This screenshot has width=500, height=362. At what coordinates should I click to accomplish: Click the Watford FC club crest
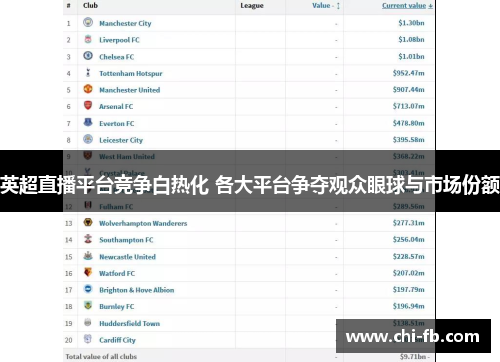tap(88, 272)
